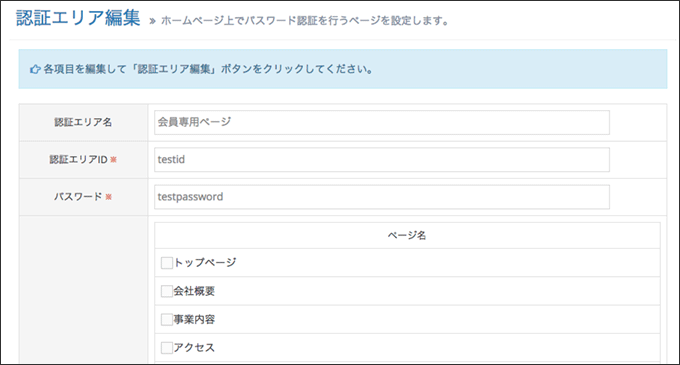The height and width of the screenshot is (365, 680).
Task: Click the アクセス label text
Action: point(194,348)
